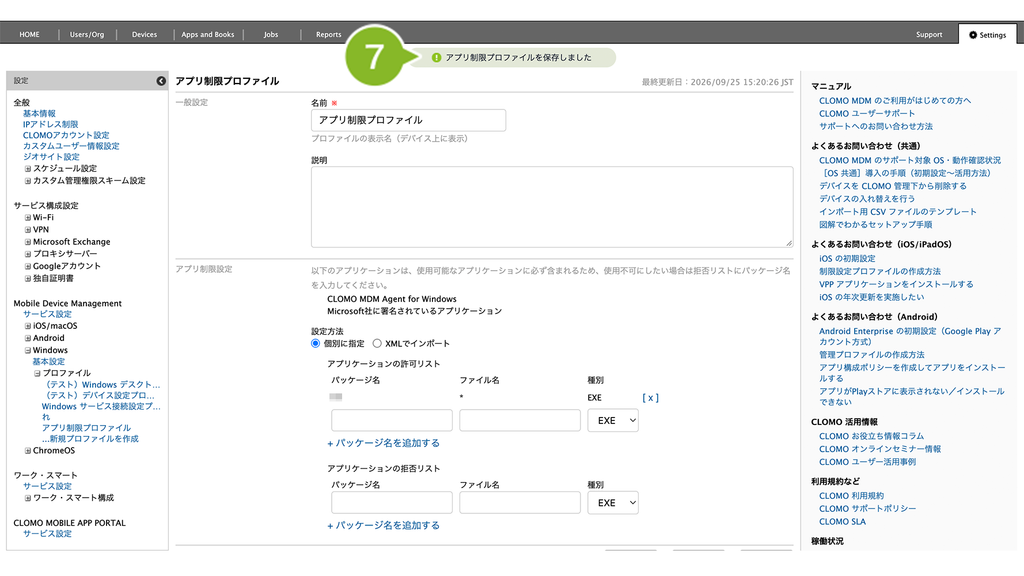Open Apps and Books menu
The width and height of the screenshot is (1024, 576).
208,35
